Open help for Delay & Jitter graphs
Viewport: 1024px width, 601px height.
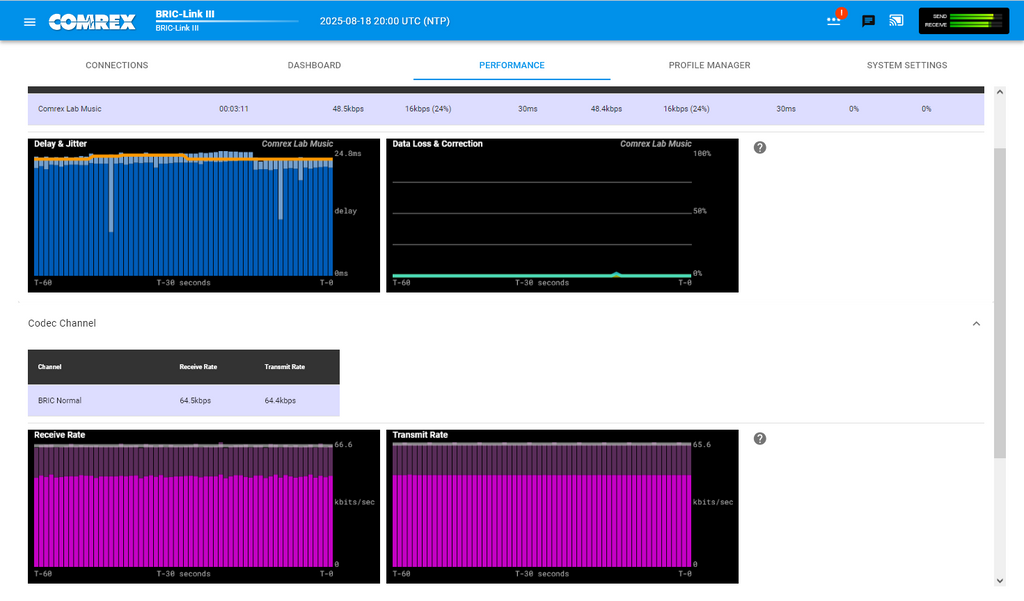point(760,148)
